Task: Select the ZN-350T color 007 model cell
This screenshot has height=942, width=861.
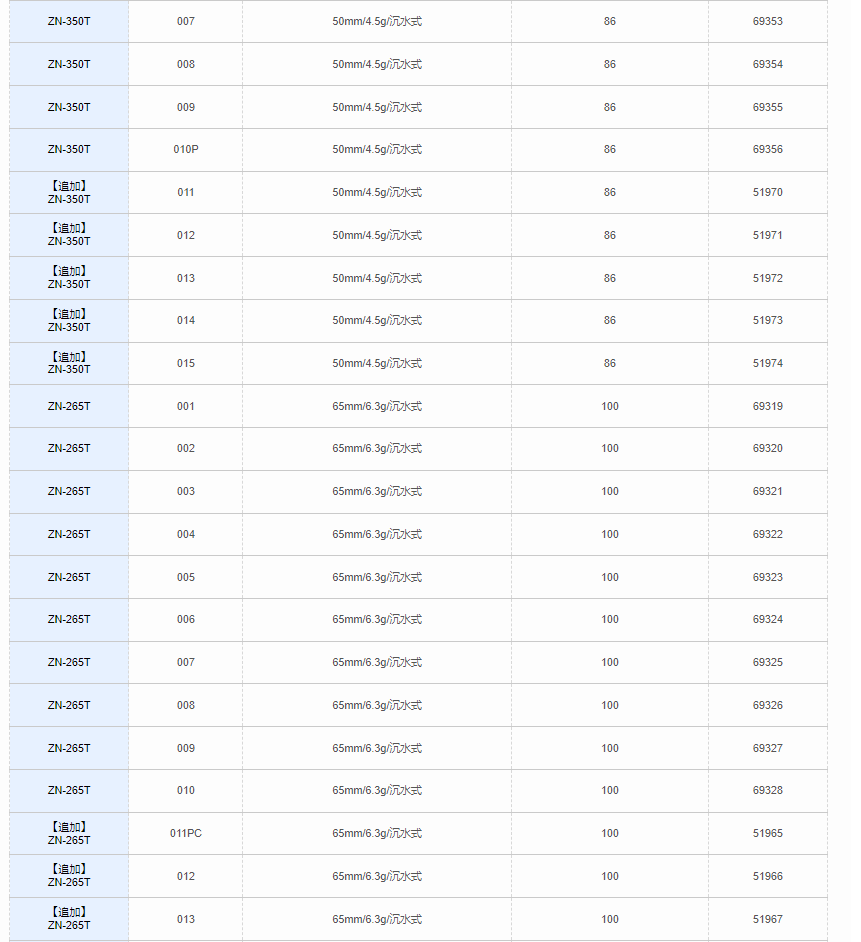Action: pyautogui.click(x=69, y=21)
